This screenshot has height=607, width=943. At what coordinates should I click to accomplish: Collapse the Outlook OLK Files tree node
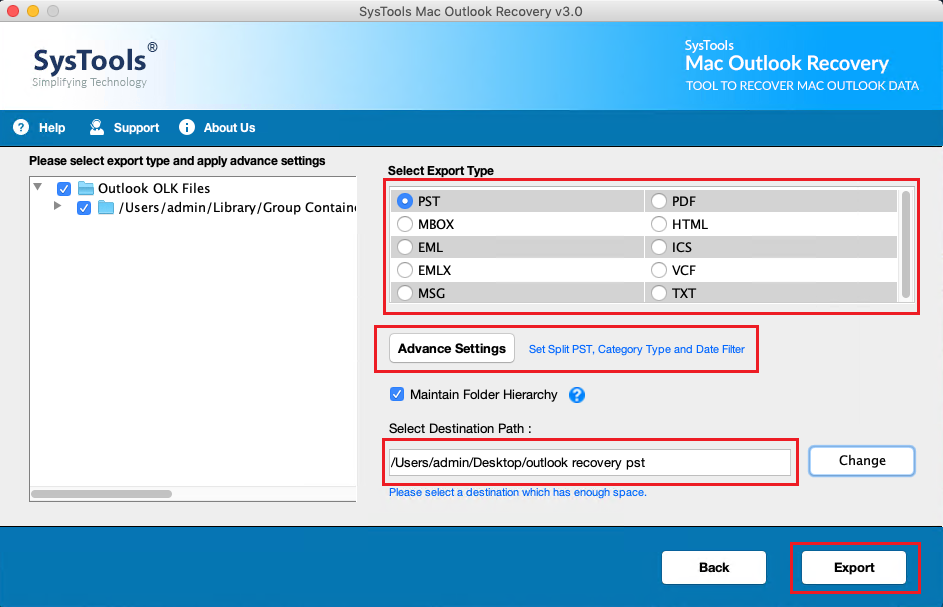point(38,187)
